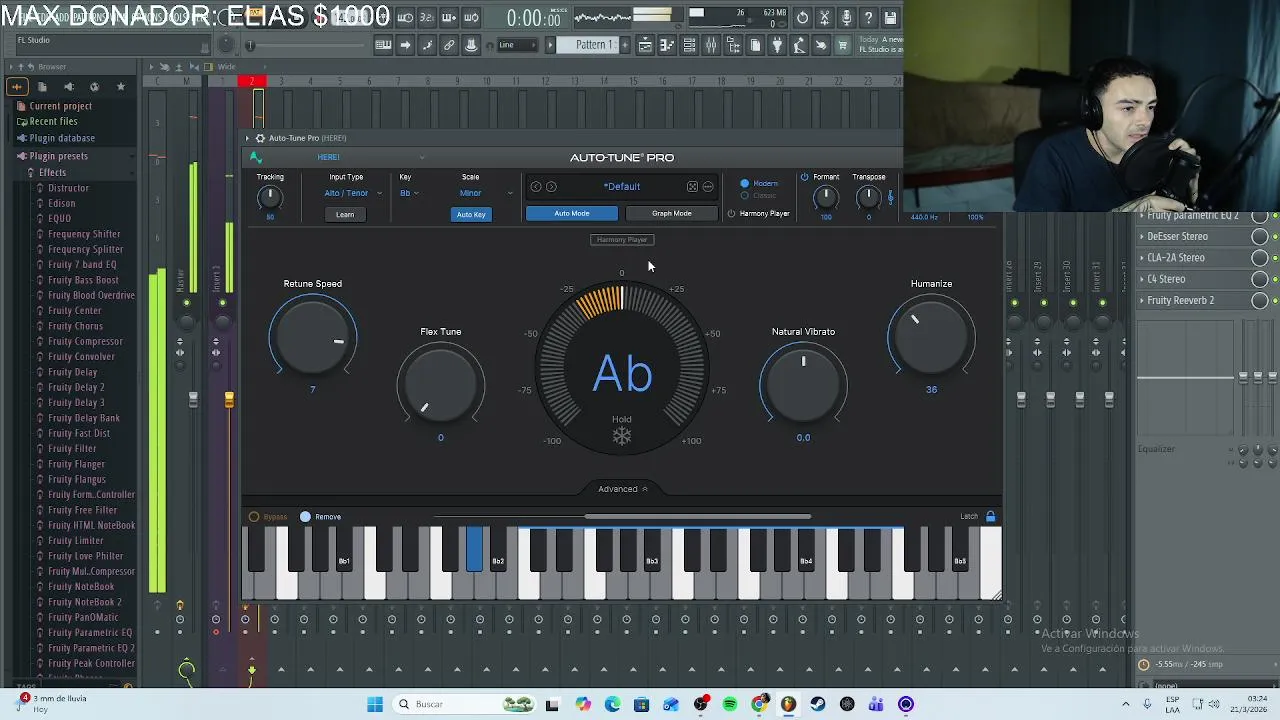This screenshot has height=720, width=1280.
Task: Toggle typing keyboard to piano icon
Action: pos(383,45)
